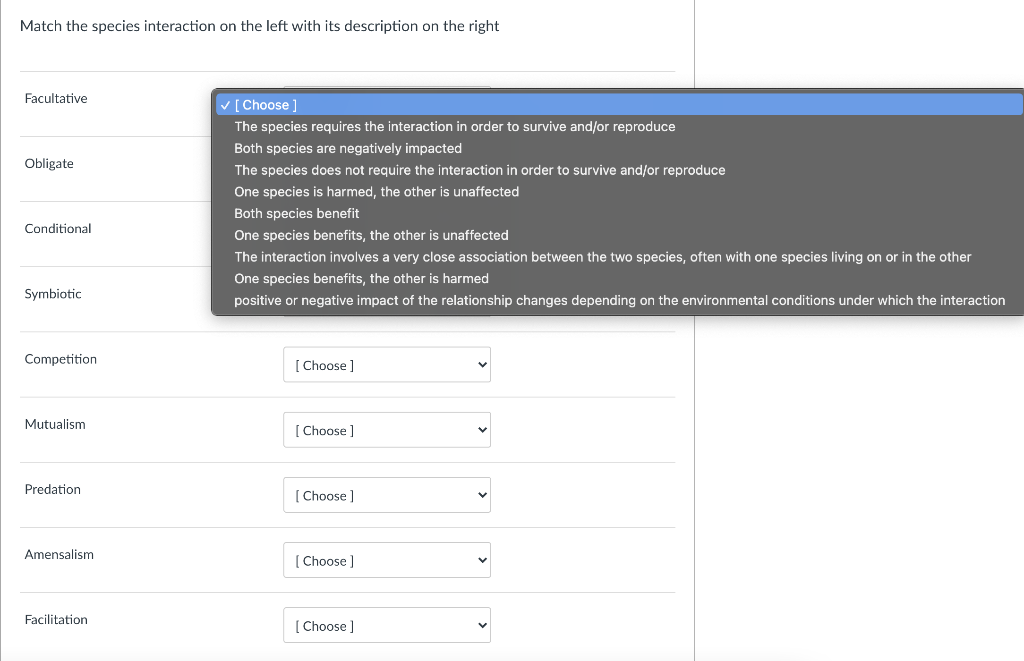Open the Mutualism answer dropdown

click(x=387, y=429)
